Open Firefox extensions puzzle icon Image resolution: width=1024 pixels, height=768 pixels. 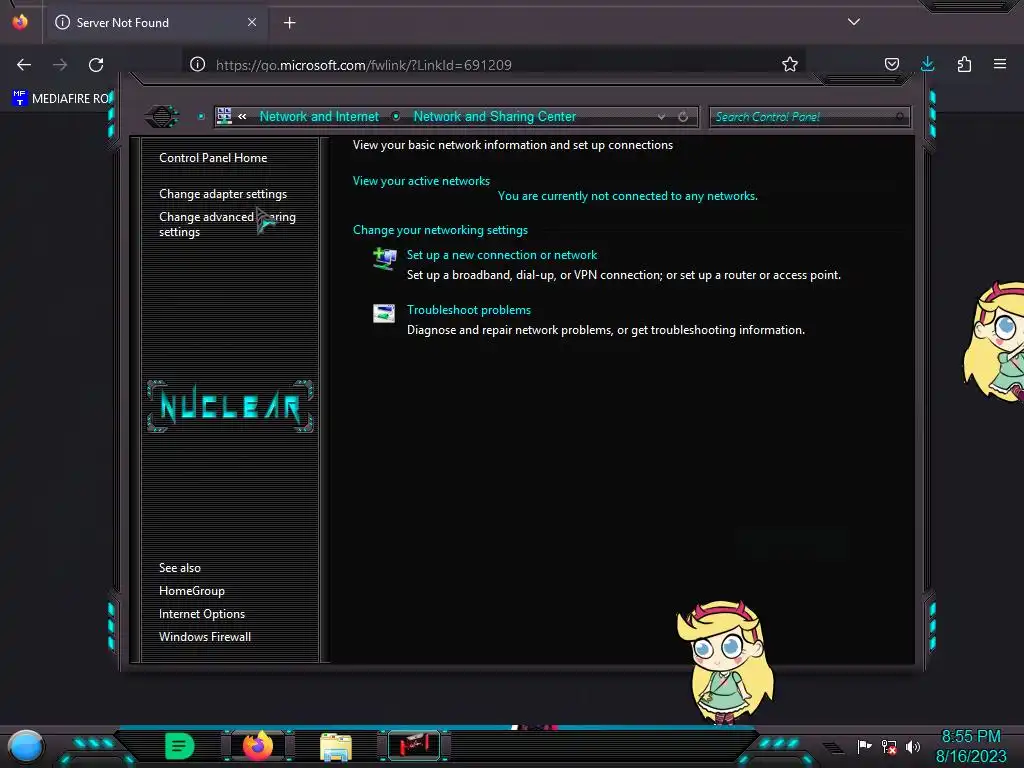pos(964,64)
